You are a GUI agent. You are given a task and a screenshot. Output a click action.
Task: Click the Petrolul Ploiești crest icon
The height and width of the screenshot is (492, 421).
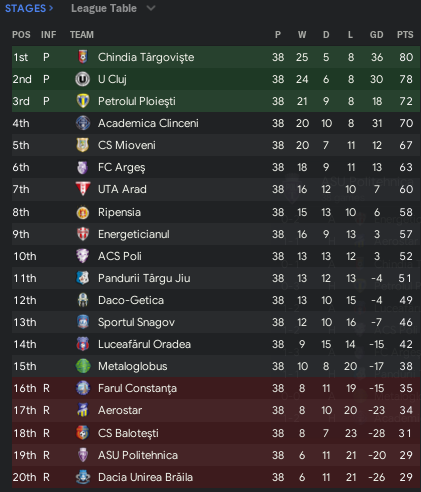click(x=83, y=101)
